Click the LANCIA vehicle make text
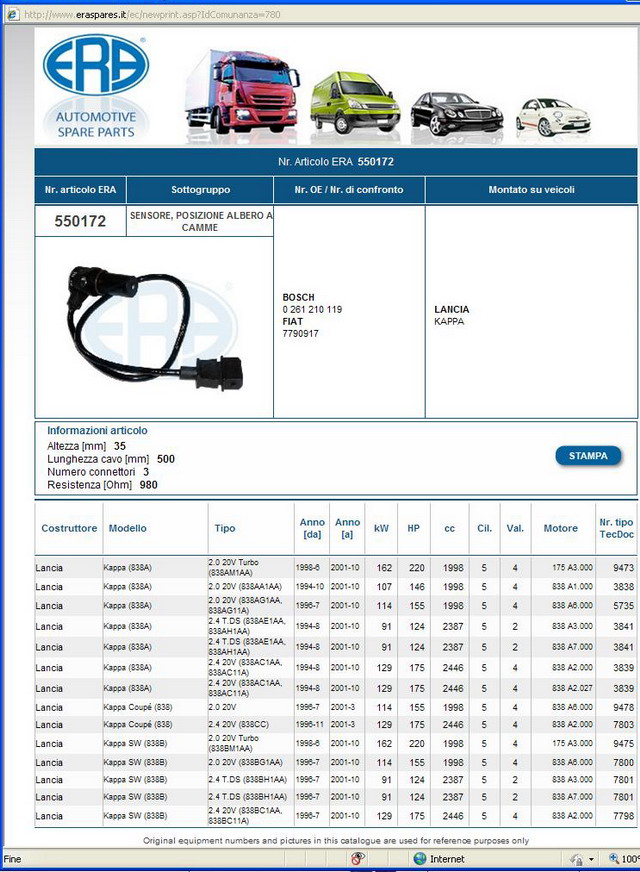Screen dimensions: 640x872 452,309
